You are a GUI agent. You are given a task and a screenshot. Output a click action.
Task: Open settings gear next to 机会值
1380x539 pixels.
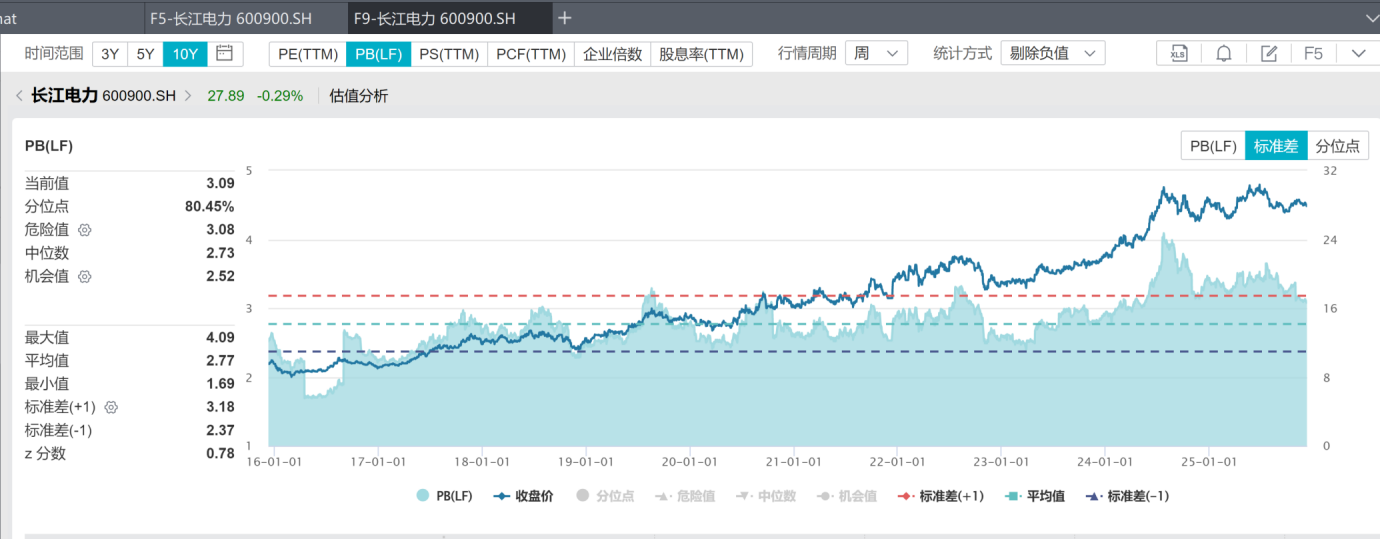85,276
